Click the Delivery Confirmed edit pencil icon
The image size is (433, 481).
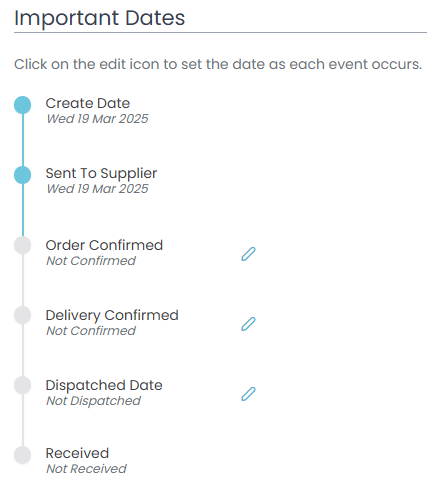pos(248,324)
